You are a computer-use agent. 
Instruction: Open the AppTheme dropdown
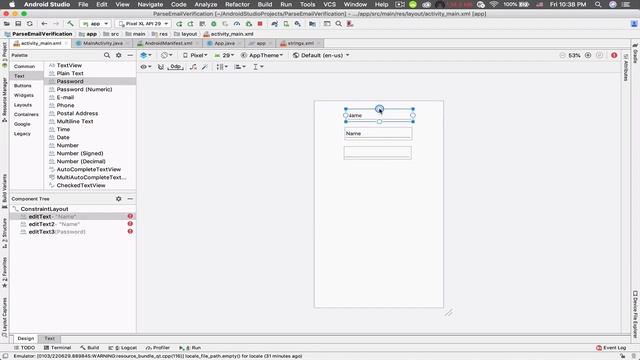click(x=262, y=55)
